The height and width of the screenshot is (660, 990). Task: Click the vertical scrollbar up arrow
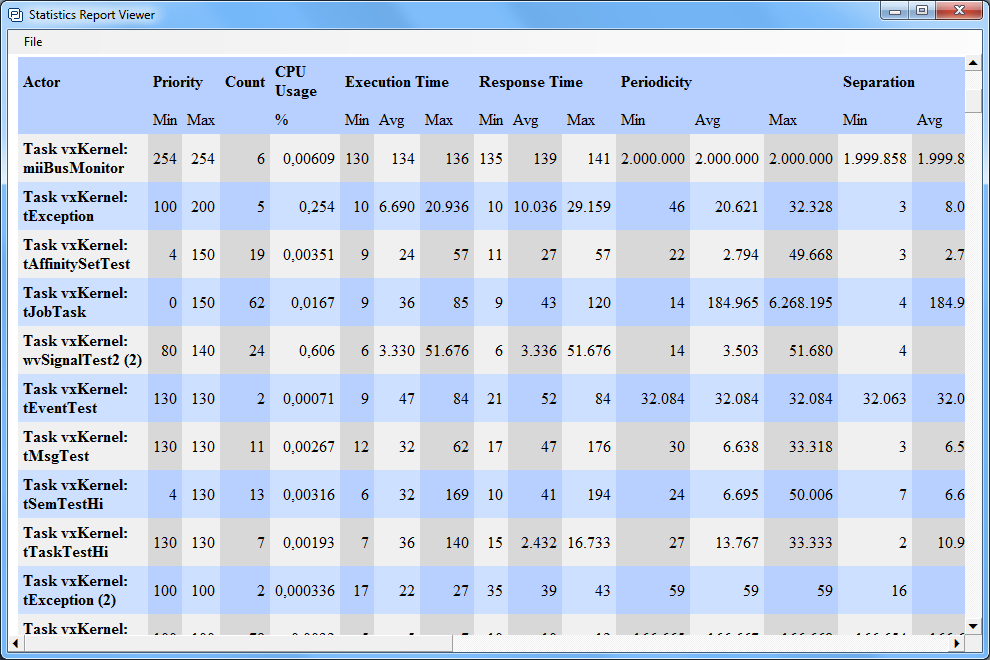coord(973,64)
